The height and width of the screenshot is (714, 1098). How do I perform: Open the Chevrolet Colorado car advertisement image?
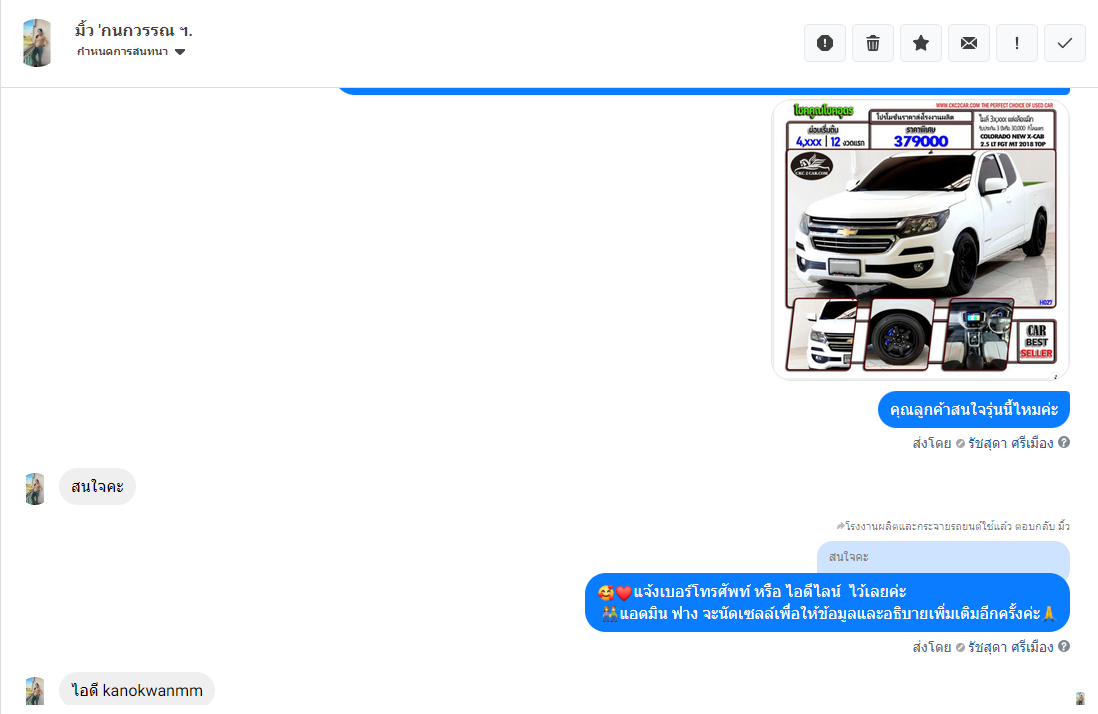pyautogui.click(x=920, y=240)
